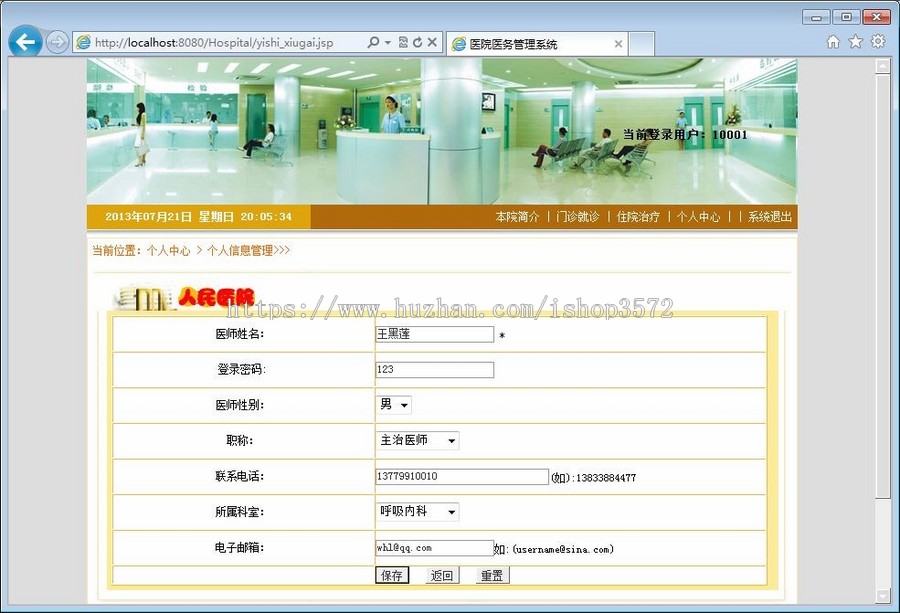
Task: Open the Tools gear icon
Action: [x=878, y=41]
